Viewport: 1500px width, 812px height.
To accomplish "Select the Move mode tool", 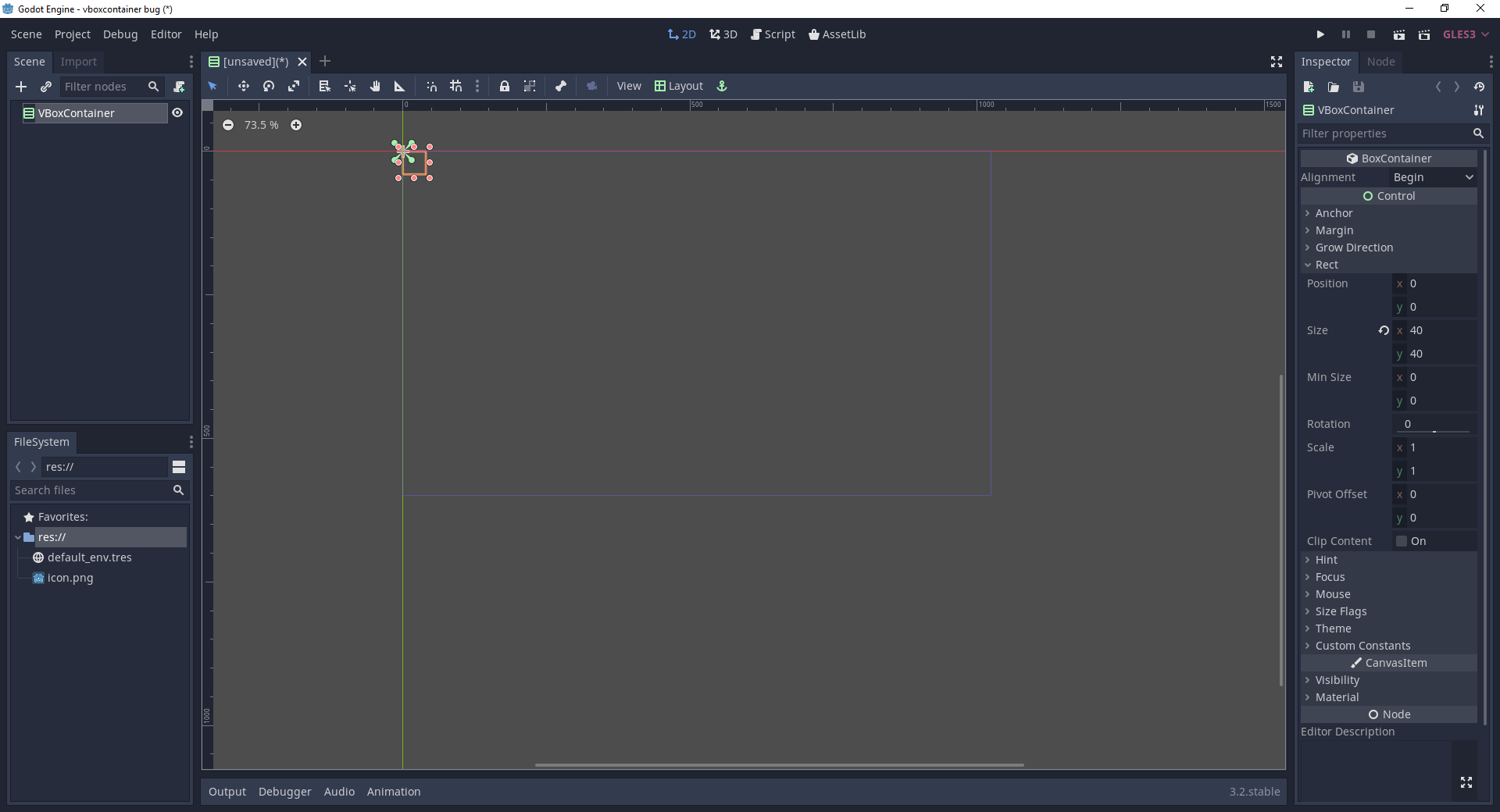I will point(243,86).
